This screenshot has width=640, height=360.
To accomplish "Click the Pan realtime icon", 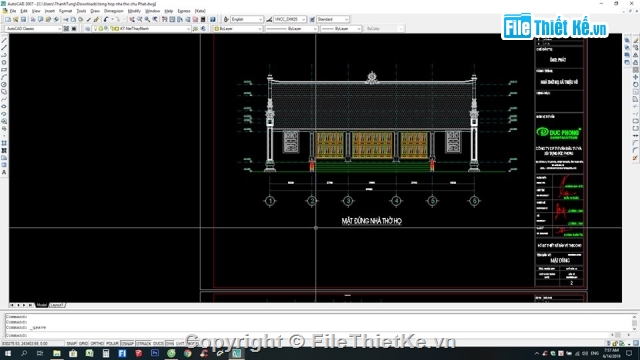I will click(x=132, y=19).
